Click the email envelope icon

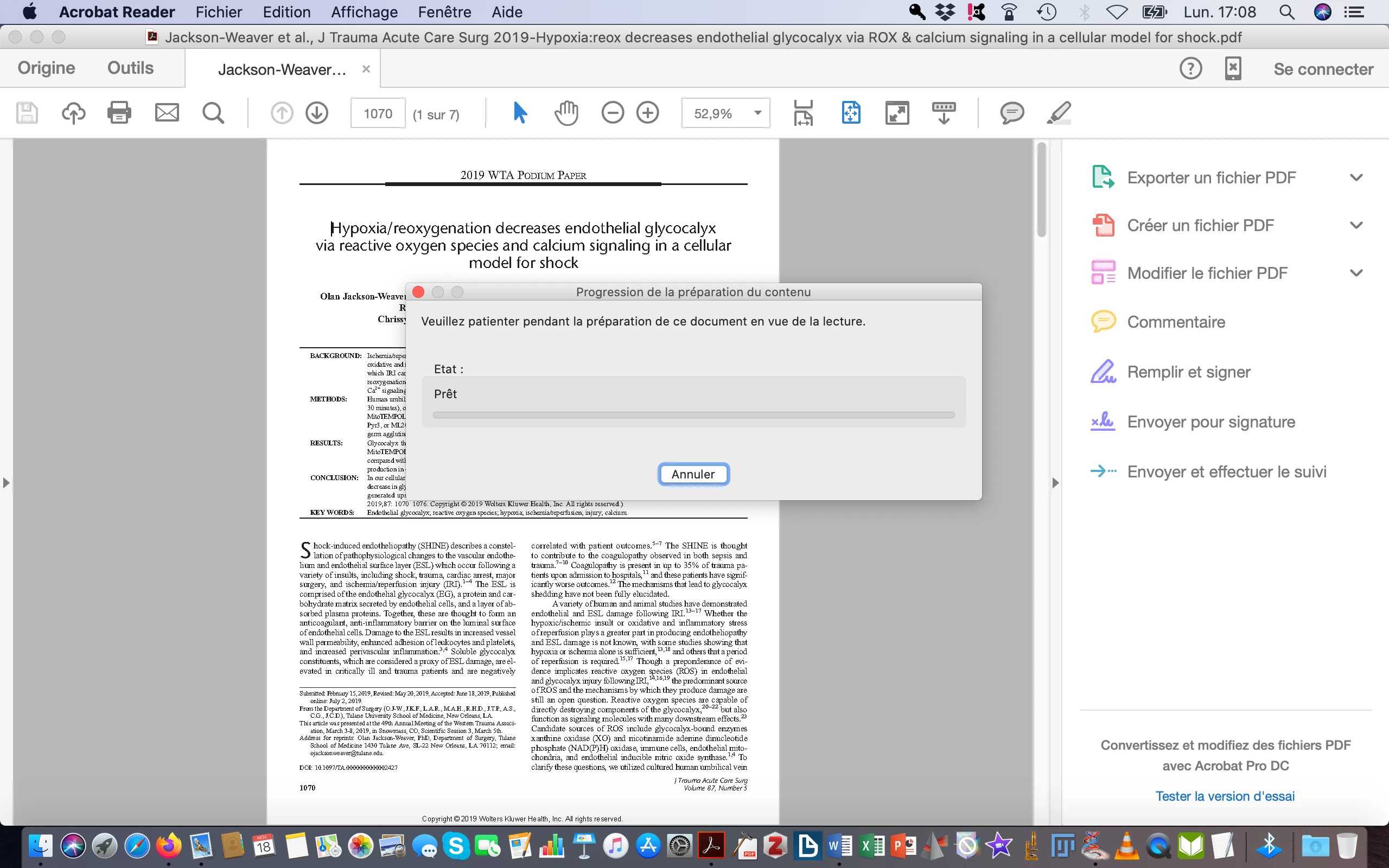[167, 112]
